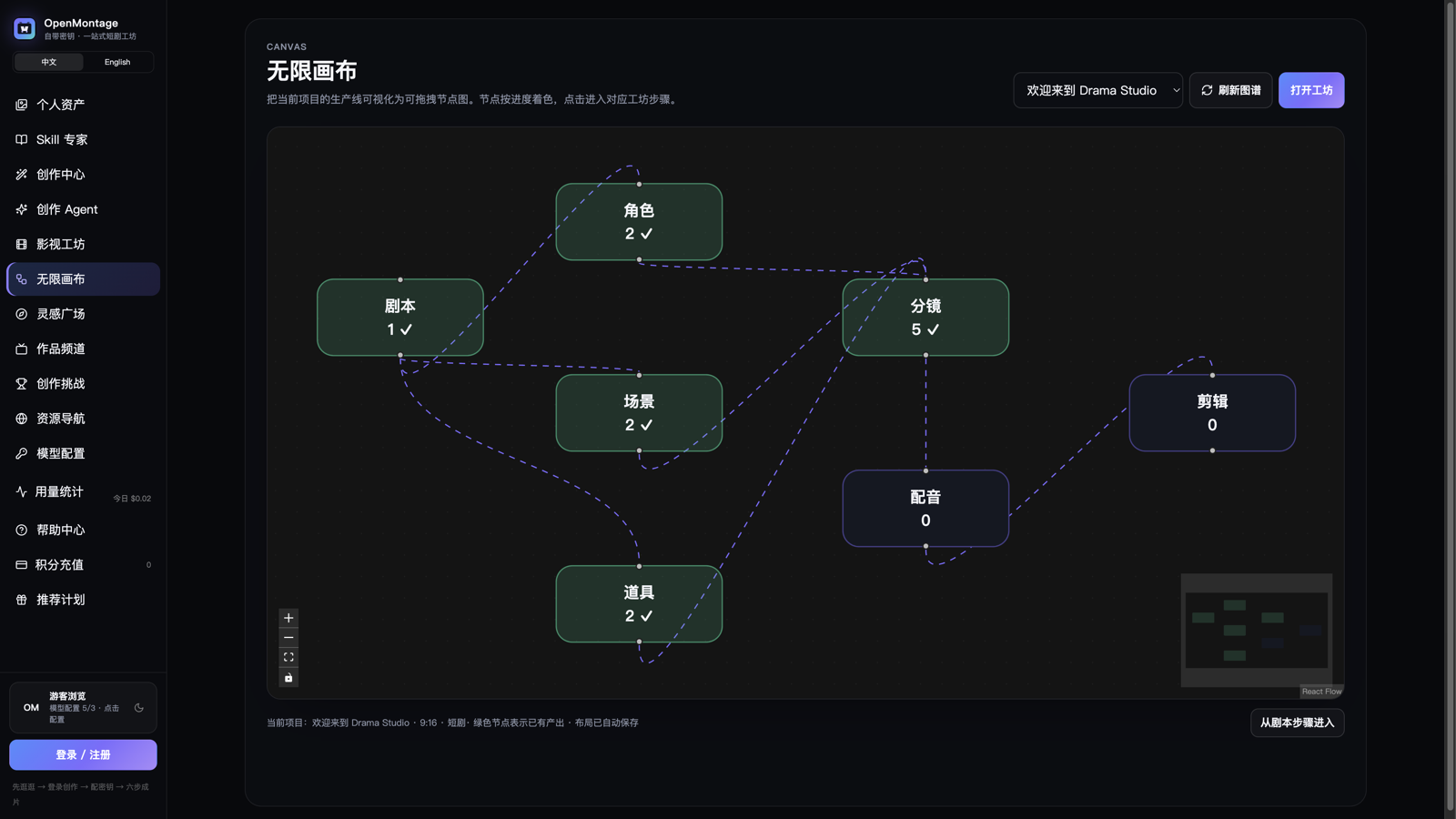This screenshot has height=819, width=1456.
Task: Open 帮助中心 from the sidebar
Action: [83, 530]
